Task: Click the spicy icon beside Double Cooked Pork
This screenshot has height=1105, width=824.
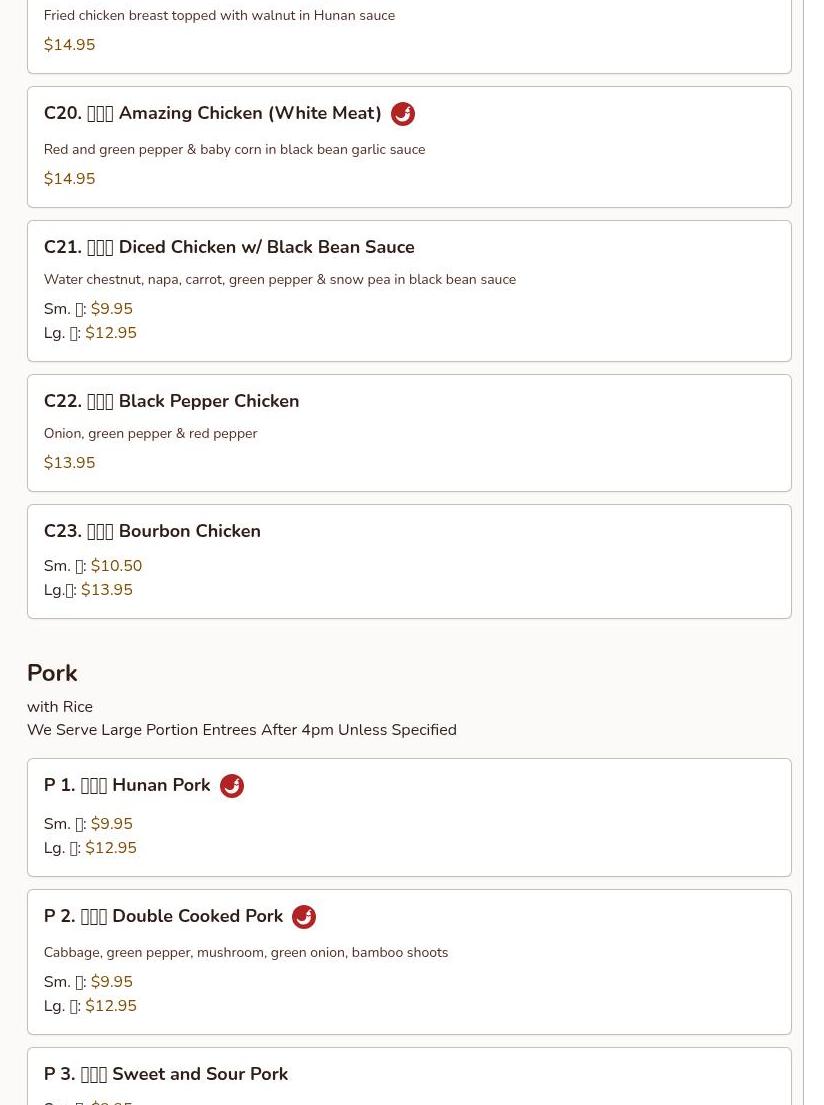Action: [304, 917]
